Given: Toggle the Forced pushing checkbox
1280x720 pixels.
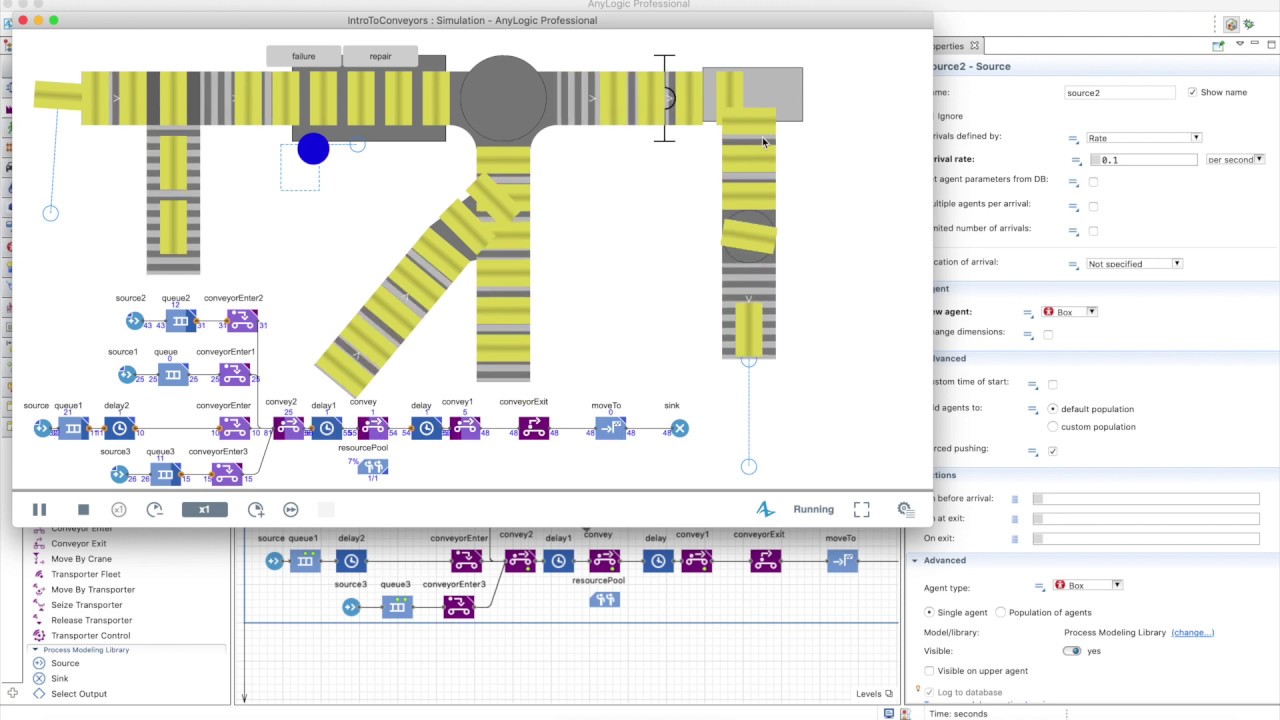Looking at the screenshot, I should point(1053,451).
